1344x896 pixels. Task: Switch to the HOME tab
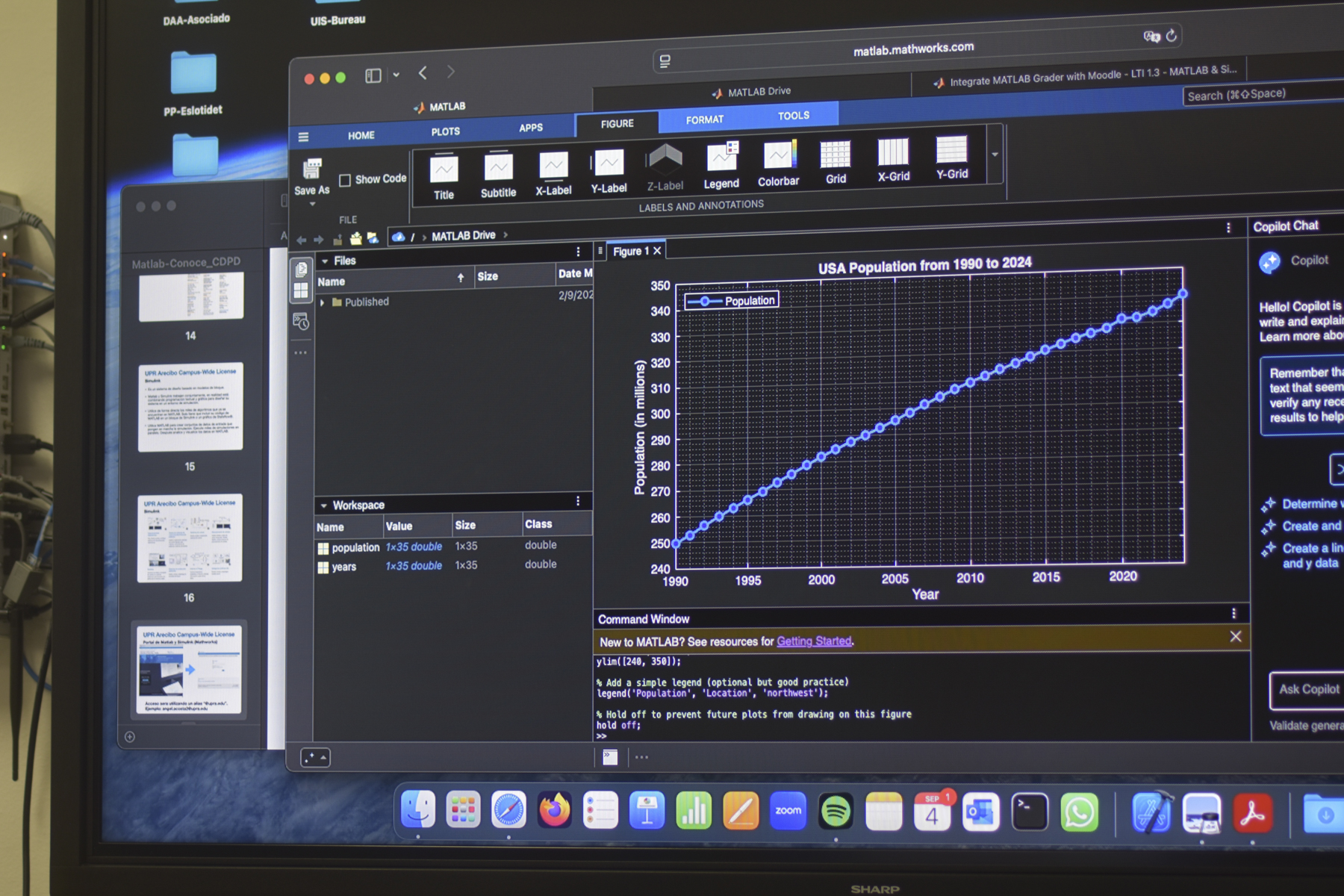tap(361, 135)
